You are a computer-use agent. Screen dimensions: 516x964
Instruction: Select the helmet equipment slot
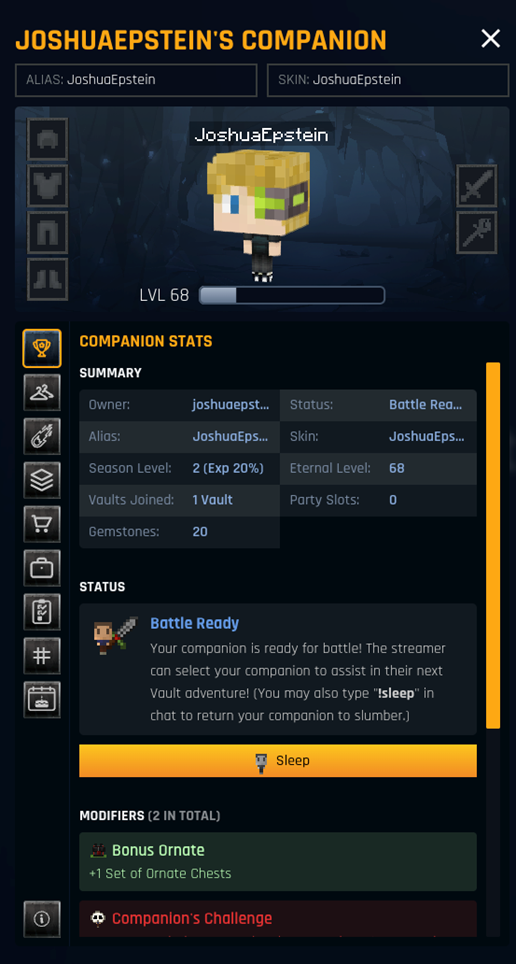pos(47,139)
